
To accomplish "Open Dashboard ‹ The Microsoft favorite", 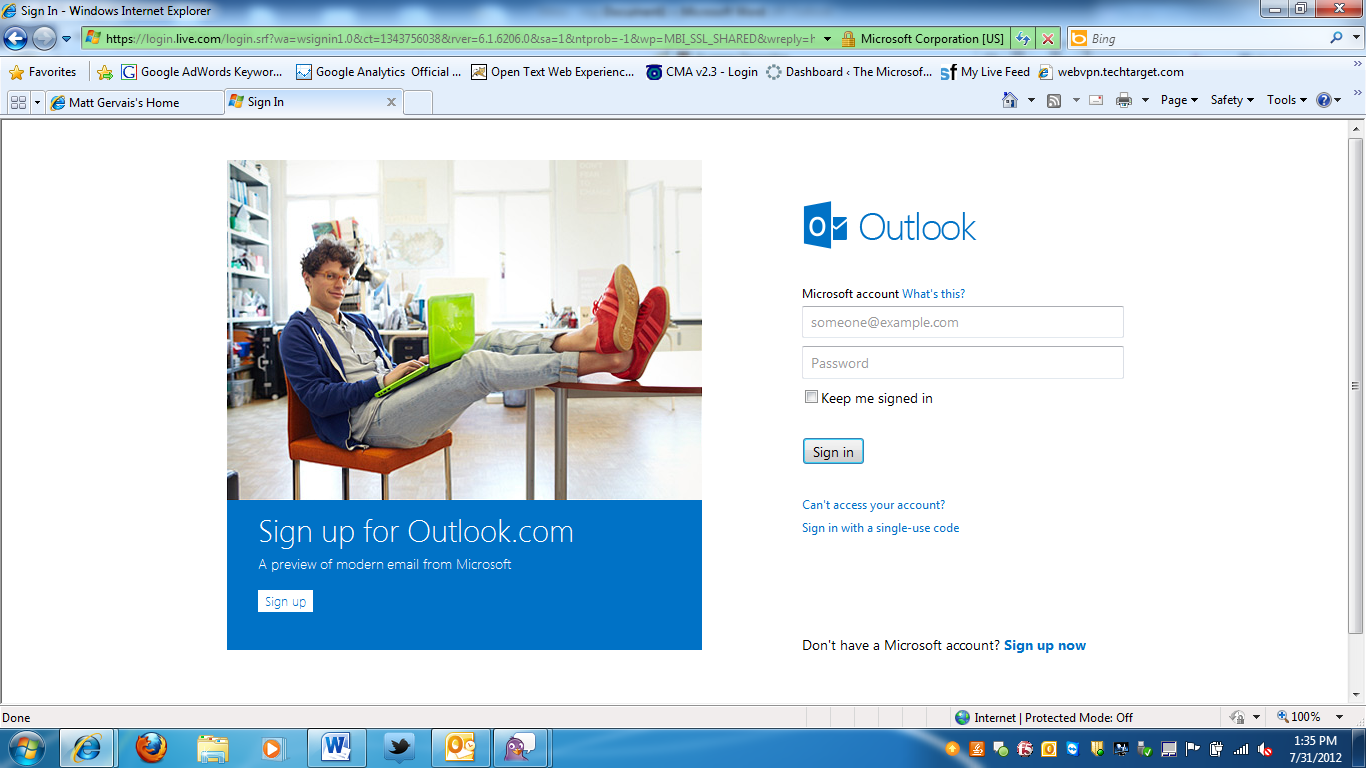I will [x=849, y=72].
